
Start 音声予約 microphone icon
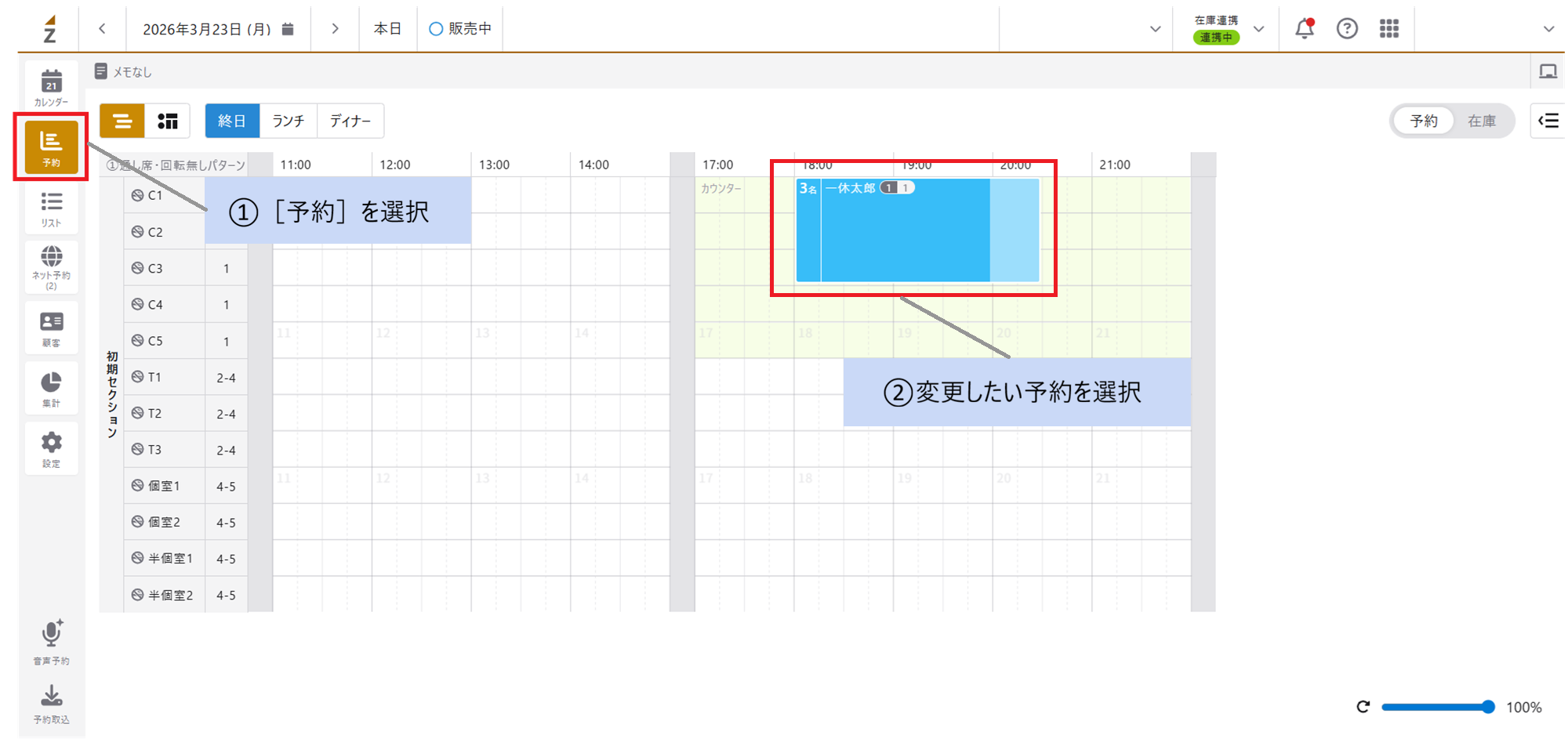coord(51,641)
